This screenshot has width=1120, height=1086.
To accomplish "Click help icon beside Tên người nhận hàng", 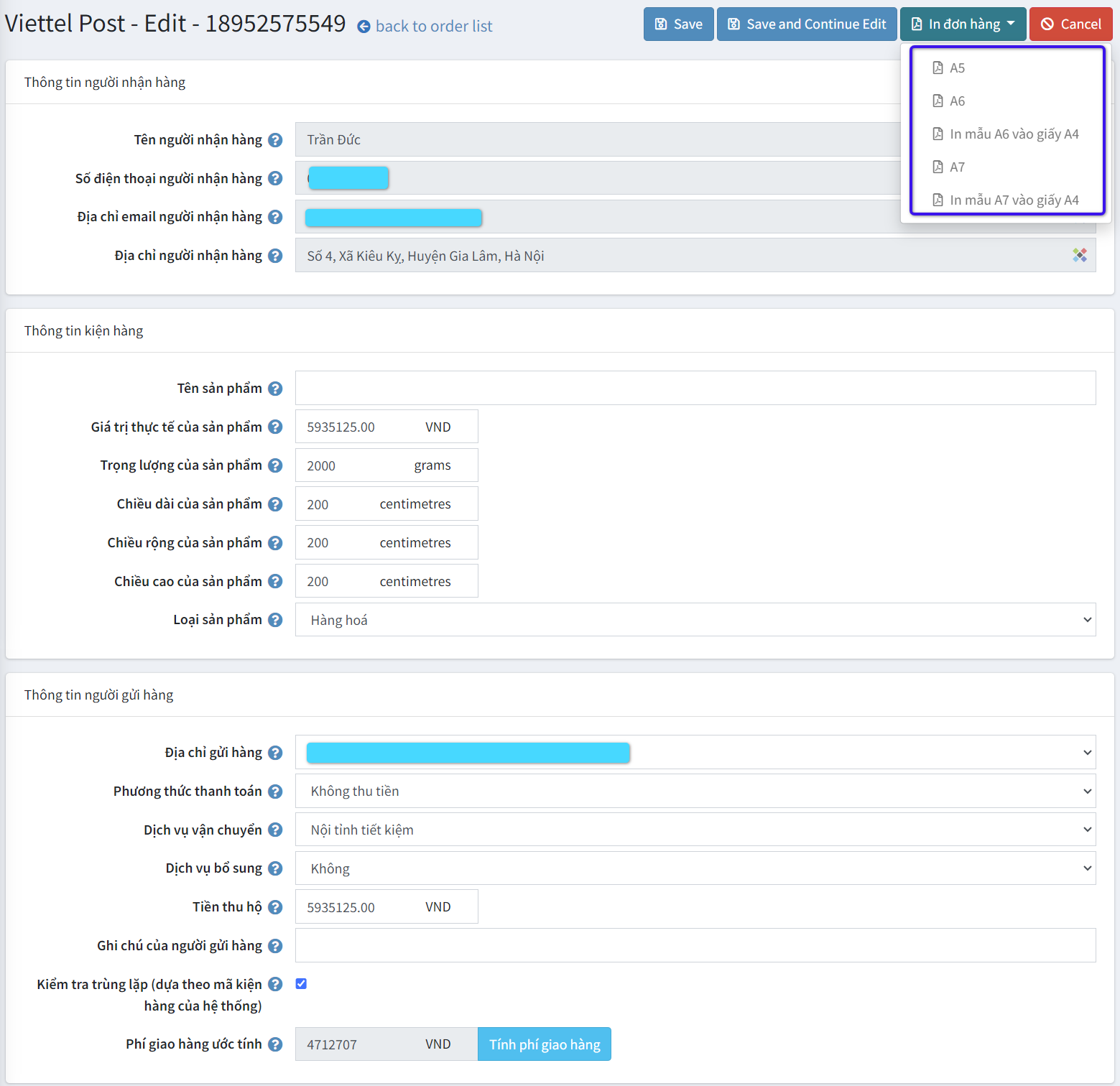I will pyautogui.click(x=275, y=140).
